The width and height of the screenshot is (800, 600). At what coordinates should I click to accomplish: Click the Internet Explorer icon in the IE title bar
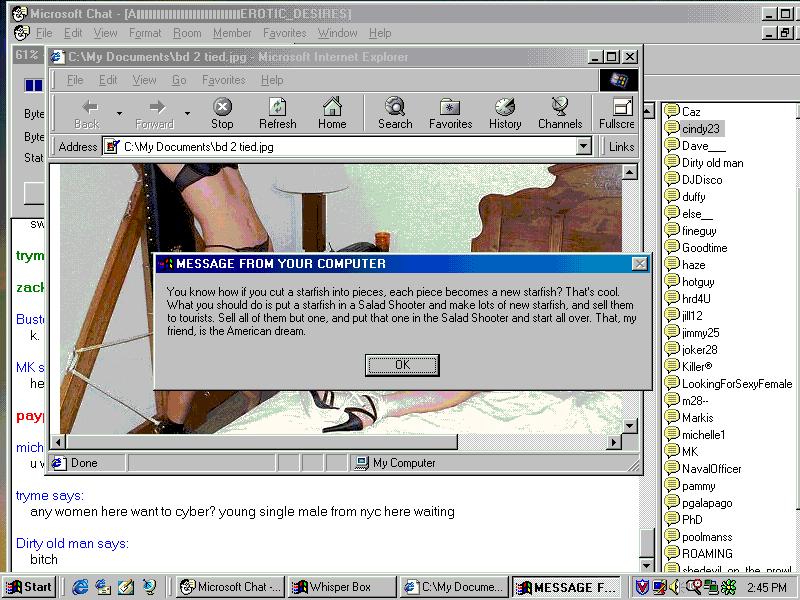point(57,57)
